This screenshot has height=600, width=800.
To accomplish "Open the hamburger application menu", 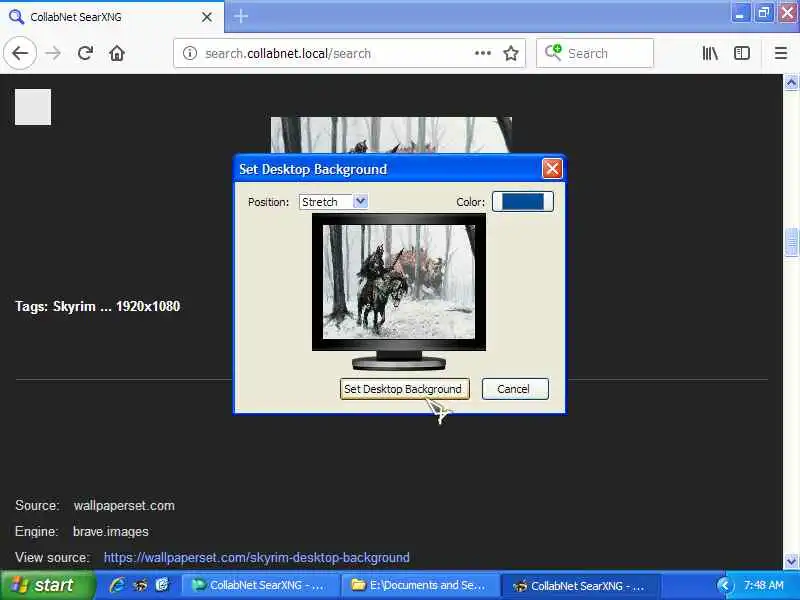I will 781,53.
